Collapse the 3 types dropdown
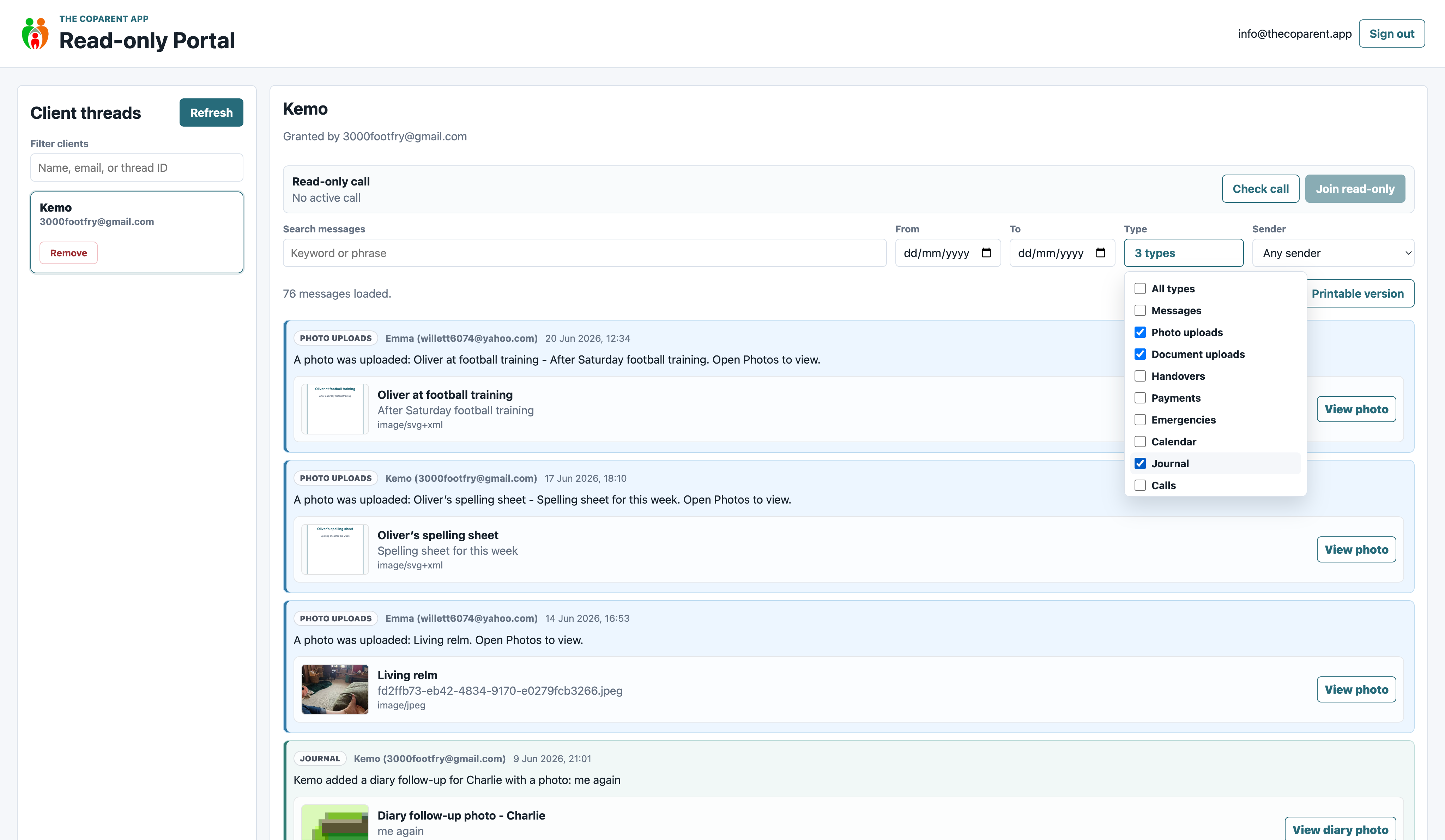Viewport: 1445px width, 840px height. tap(1183, 253)
